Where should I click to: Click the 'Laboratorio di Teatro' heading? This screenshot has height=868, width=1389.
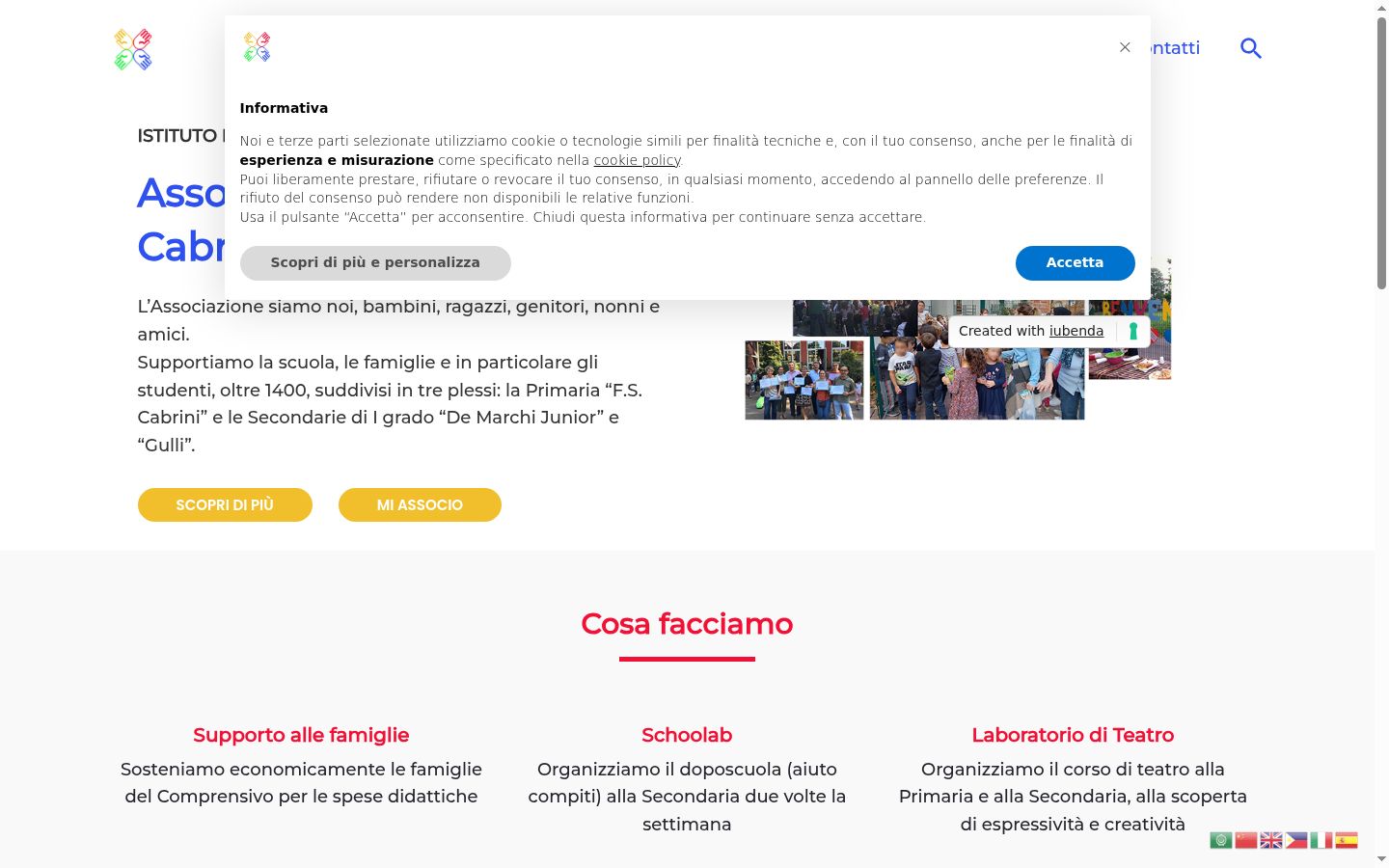coord(1073,735)
